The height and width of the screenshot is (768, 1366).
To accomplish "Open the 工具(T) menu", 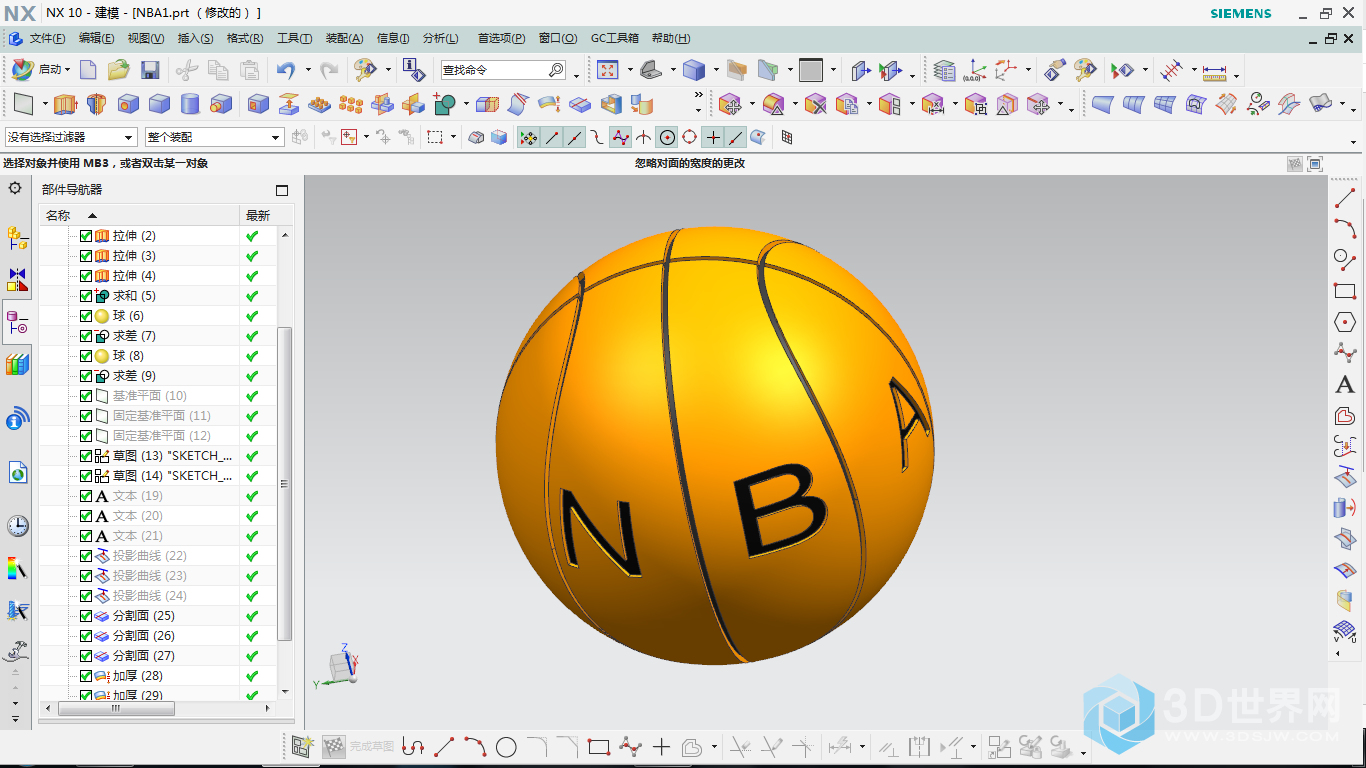I will point(294,38).
